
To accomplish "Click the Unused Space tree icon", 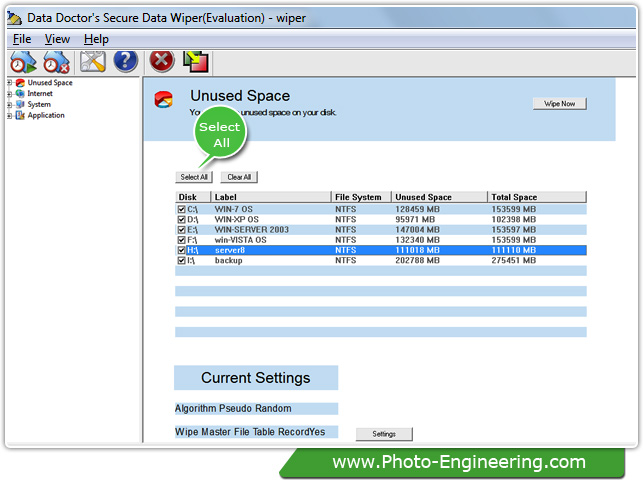I will coord(20,83).
